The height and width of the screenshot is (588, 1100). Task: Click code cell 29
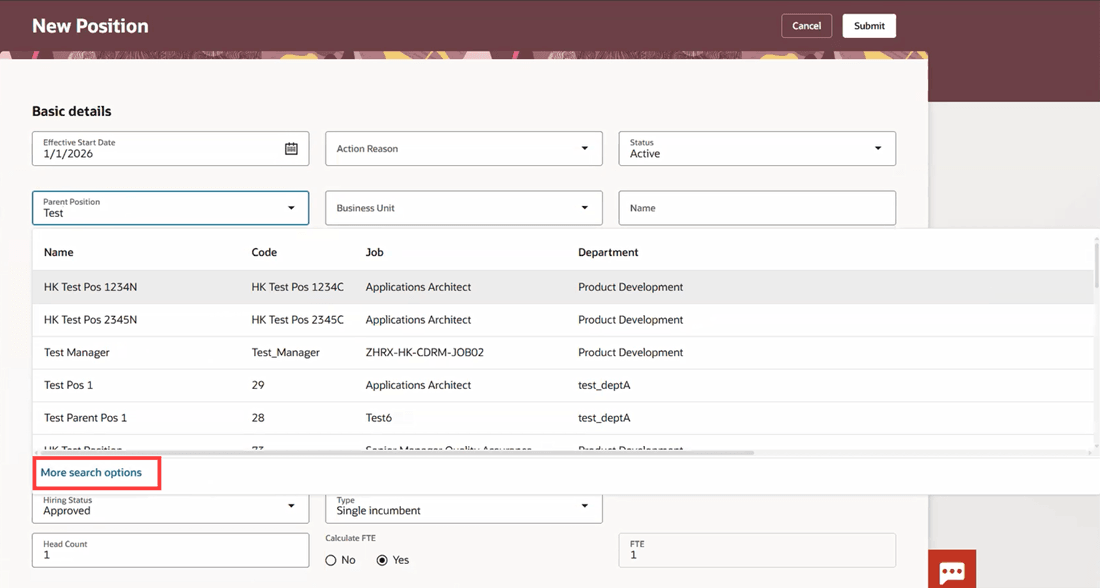coord(258,385)
